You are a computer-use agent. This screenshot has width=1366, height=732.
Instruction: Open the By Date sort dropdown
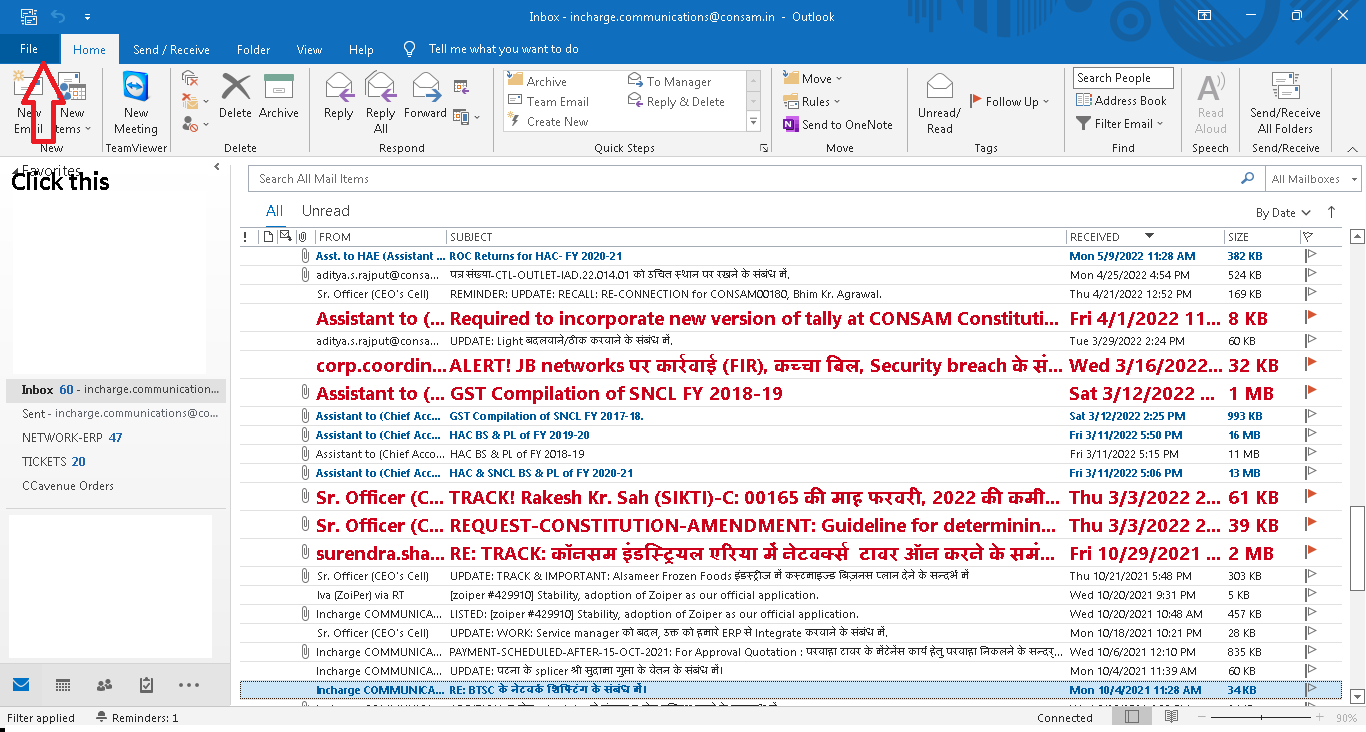[1283, 213]
